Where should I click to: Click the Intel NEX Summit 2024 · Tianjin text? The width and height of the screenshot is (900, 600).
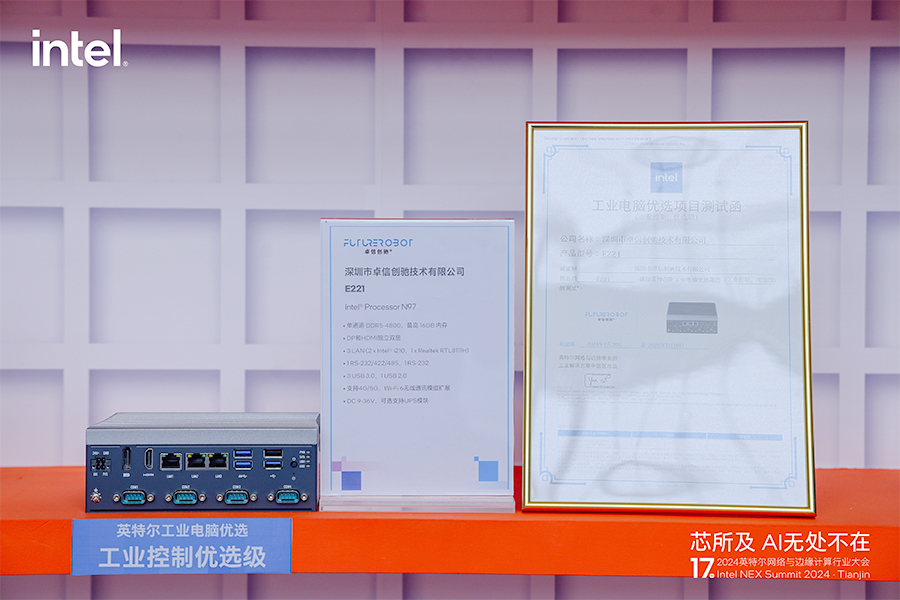point(793,574)
